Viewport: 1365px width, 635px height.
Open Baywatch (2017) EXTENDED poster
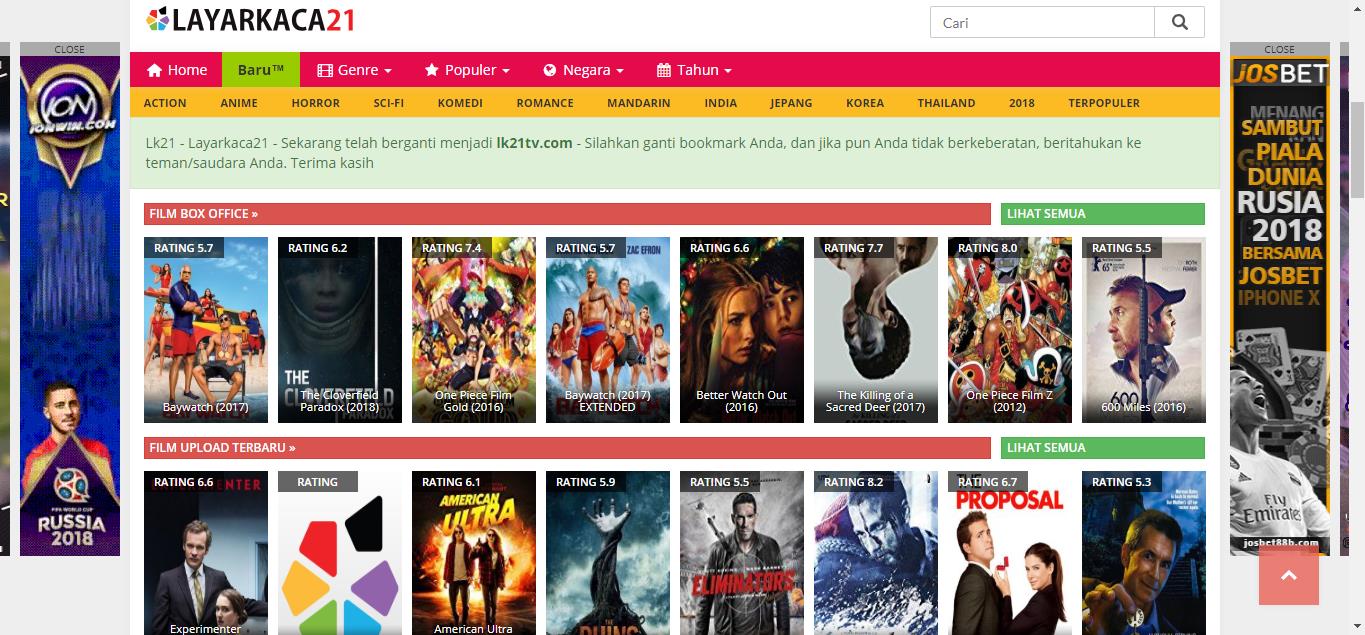(608, 330)
